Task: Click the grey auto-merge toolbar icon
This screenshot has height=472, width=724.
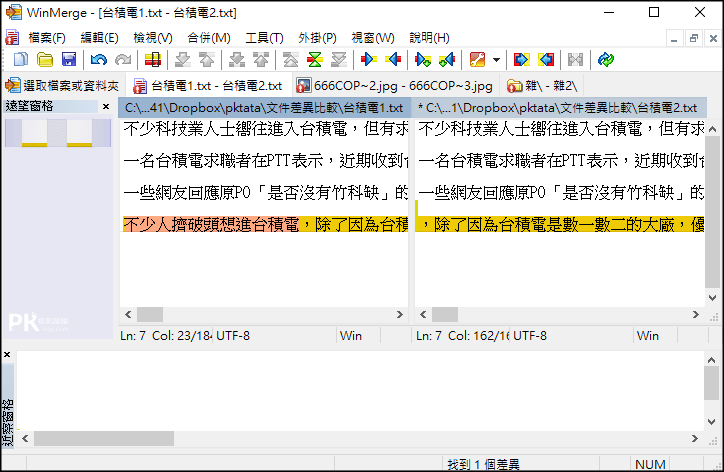Action: [x=575, y=60]
